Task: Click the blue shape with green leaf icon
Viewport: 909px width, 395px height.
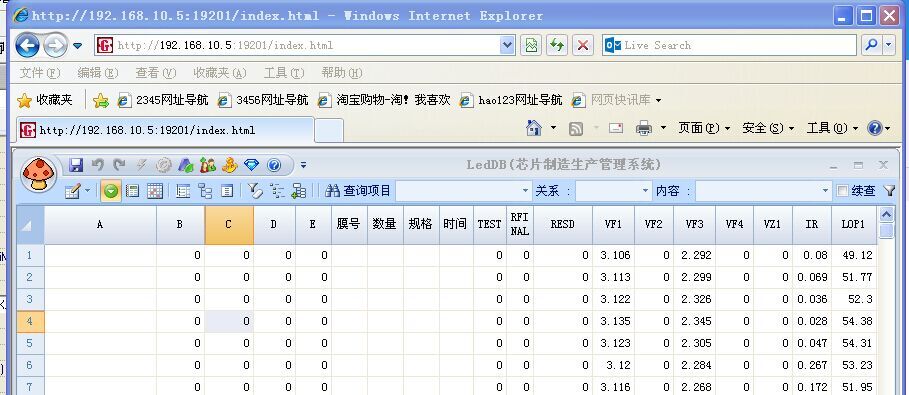Action: click(x=186, y=165)
